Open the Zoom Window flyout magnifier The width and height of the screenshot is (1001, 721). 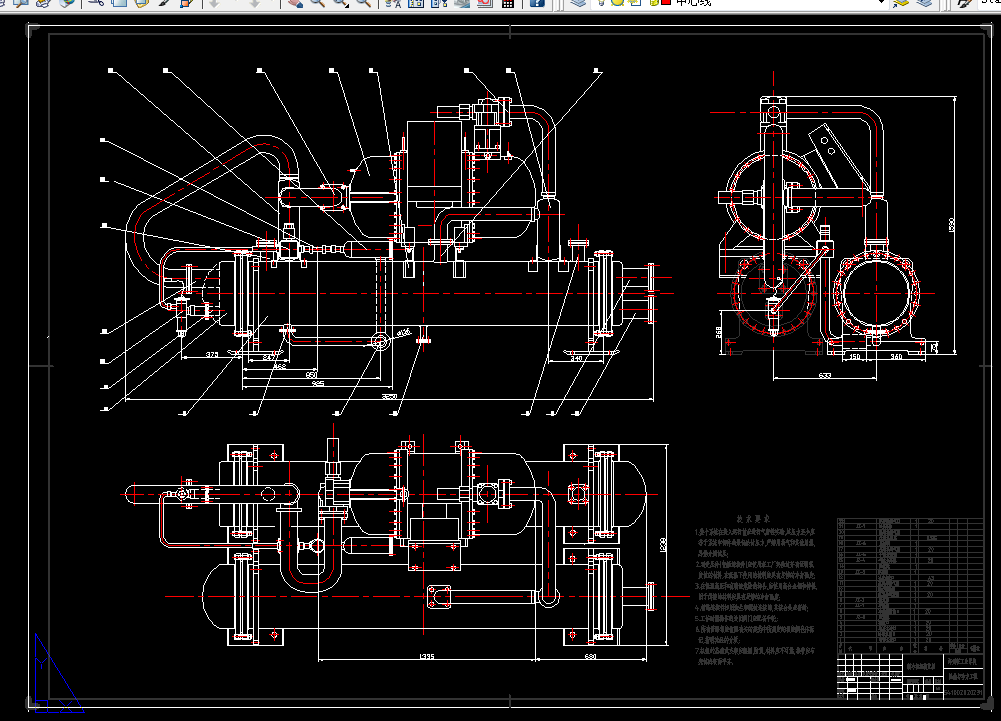point(340,3)
